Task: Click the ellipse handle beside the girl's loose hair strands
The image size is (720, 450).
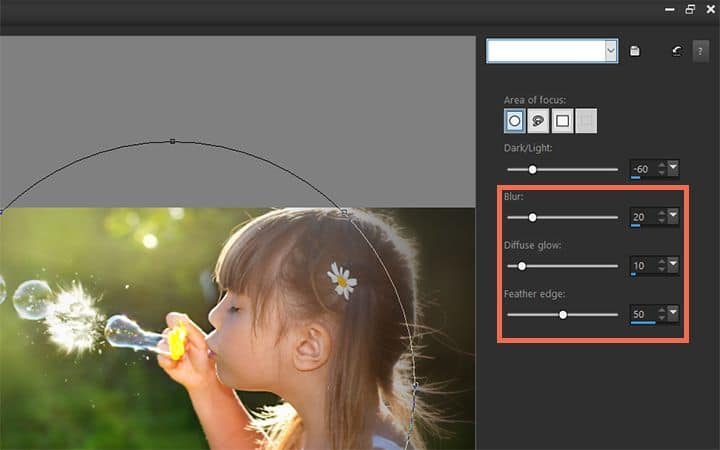Action: 415,386
